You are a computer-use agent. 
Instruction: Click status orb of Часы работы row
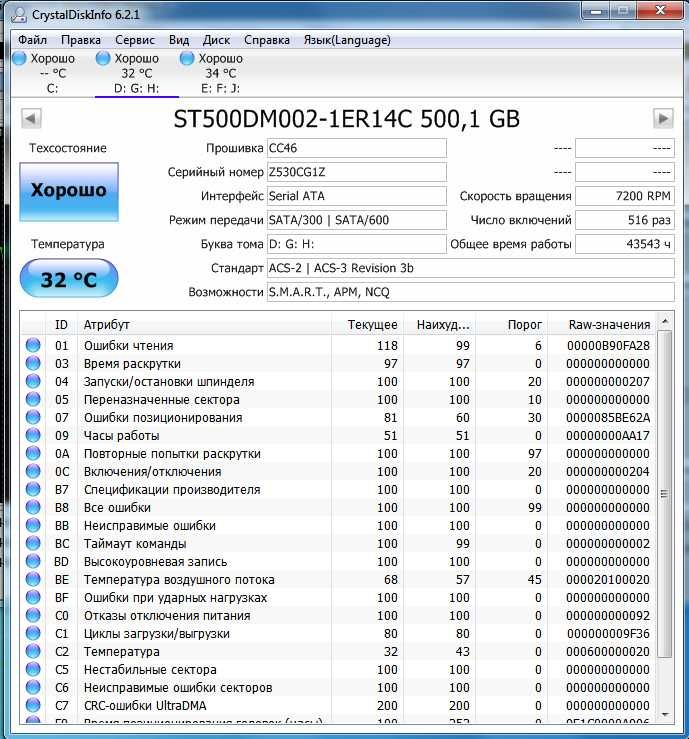[x=33, y=435]
